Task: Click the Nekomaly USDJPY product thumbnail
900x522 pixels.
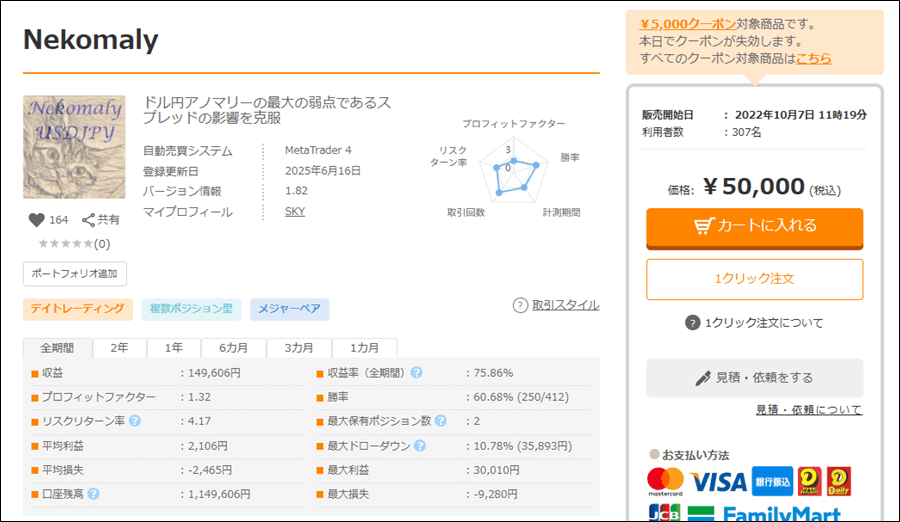Action: [x=74, y=147]
